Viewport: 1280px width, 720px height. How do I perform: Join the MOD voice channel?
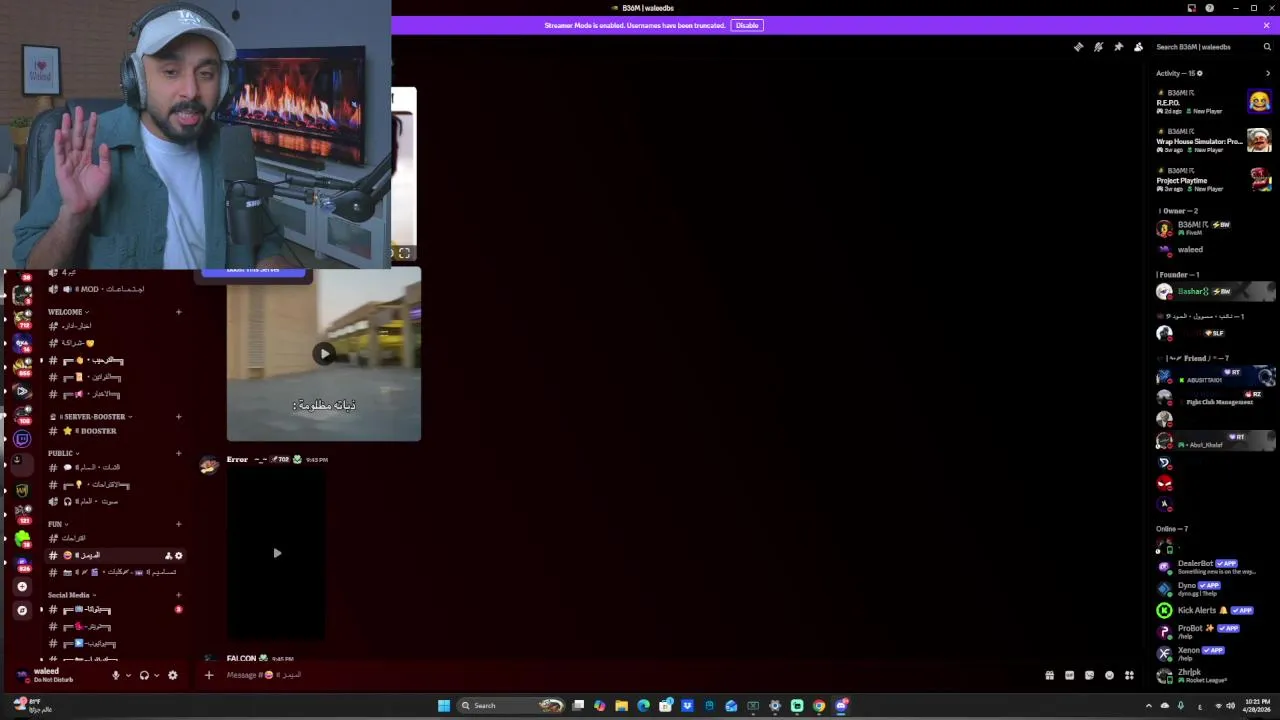point(115,289)
